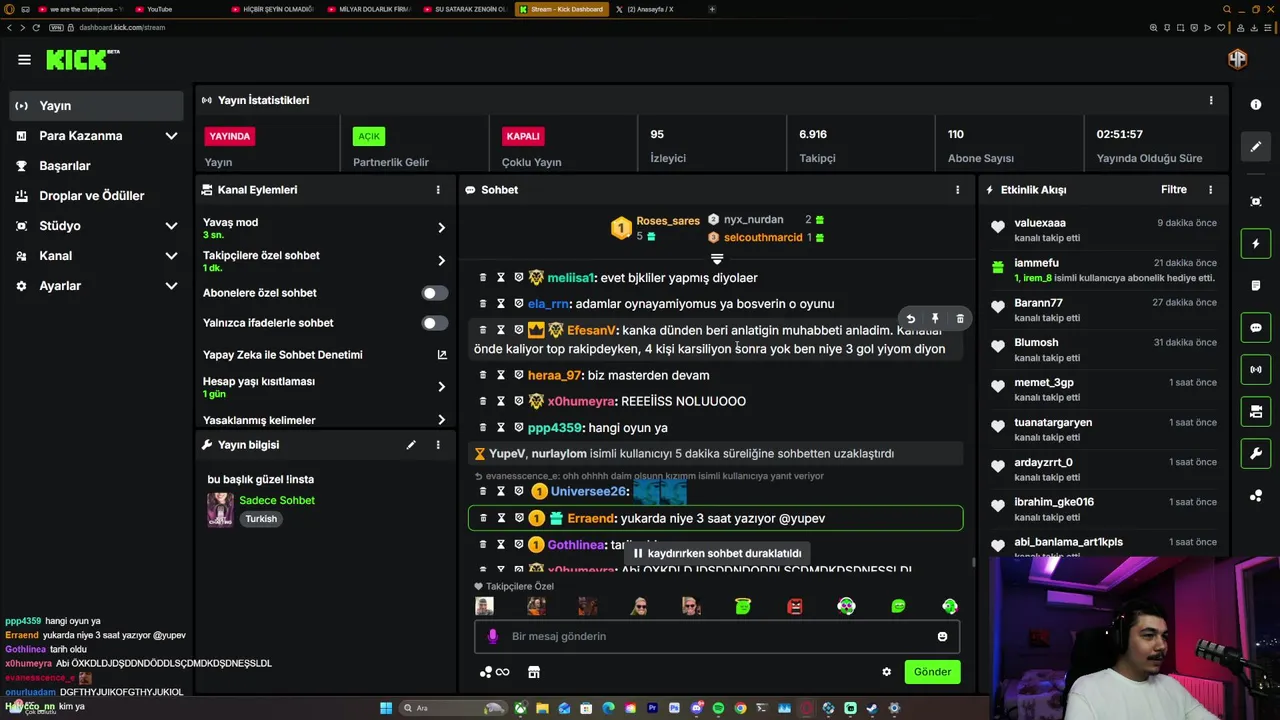Image resolution: width=1280 pixels, height=720 pixels.
Task: Open the shop icon below message box
Action: [534, 672]
